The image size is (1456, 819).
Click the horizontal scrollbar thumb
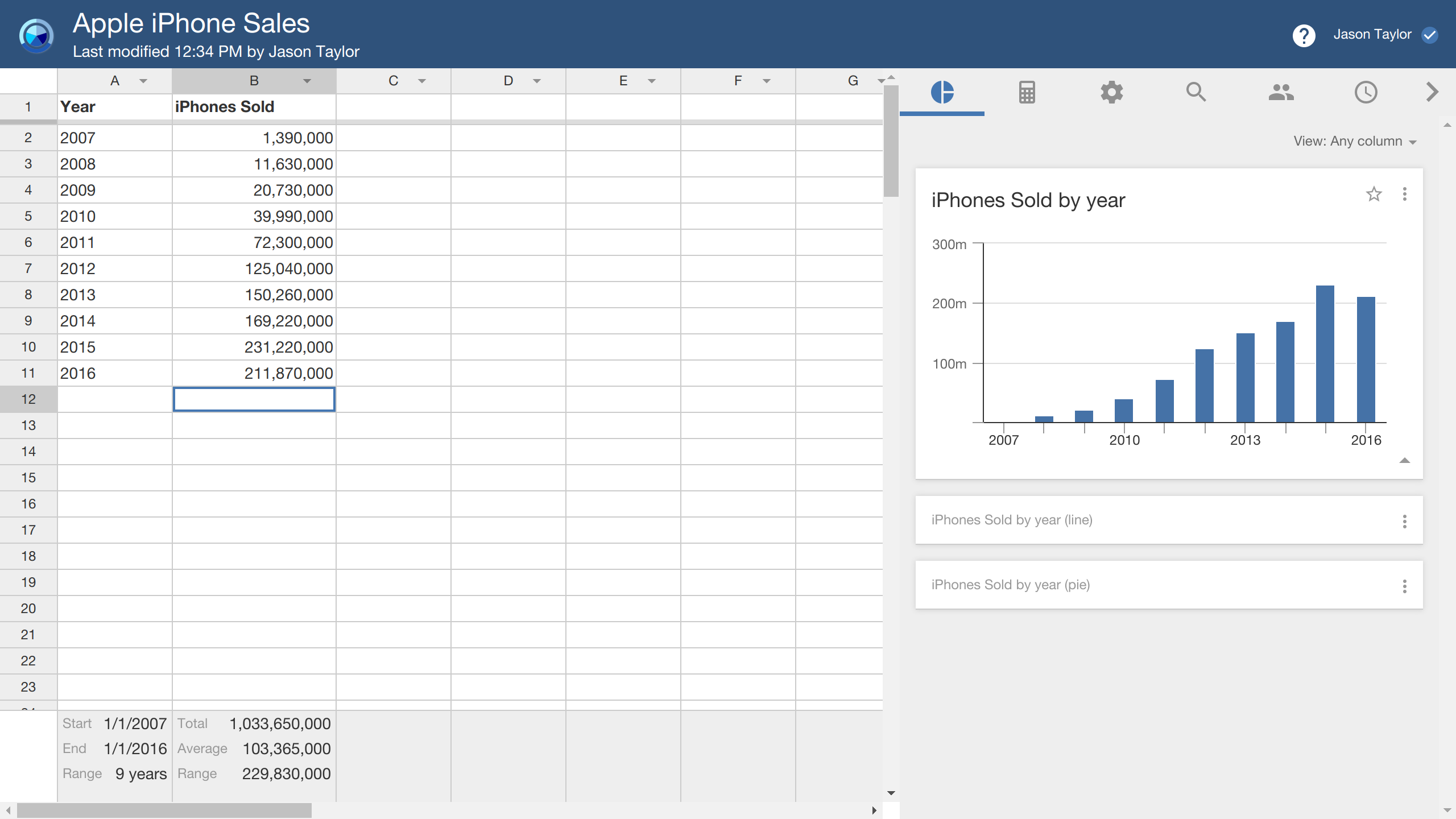(x=164, y=810)
